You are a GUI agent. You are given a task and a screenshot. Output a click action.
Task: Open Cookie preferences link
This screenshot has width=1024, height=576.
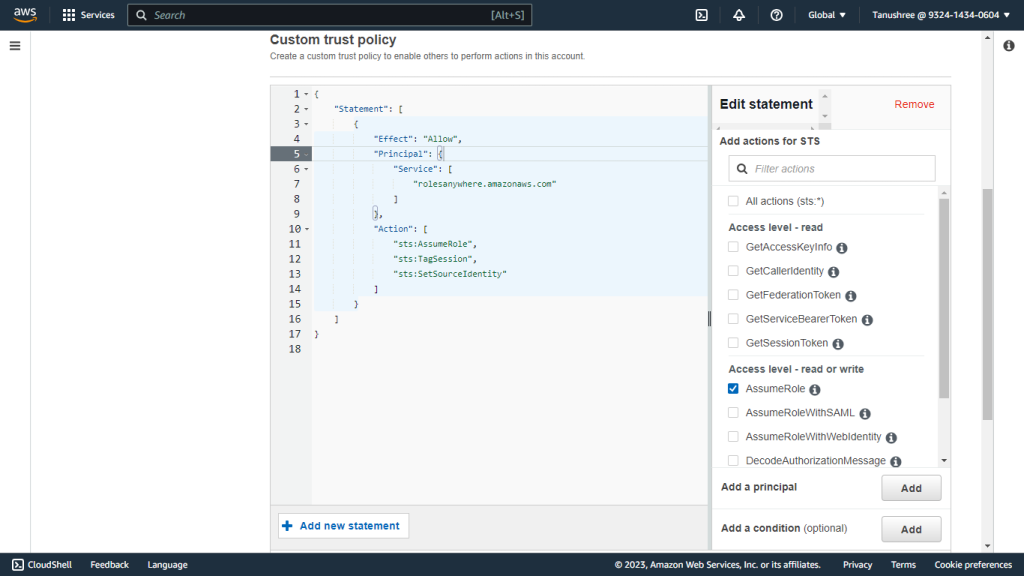click(972, 564)
